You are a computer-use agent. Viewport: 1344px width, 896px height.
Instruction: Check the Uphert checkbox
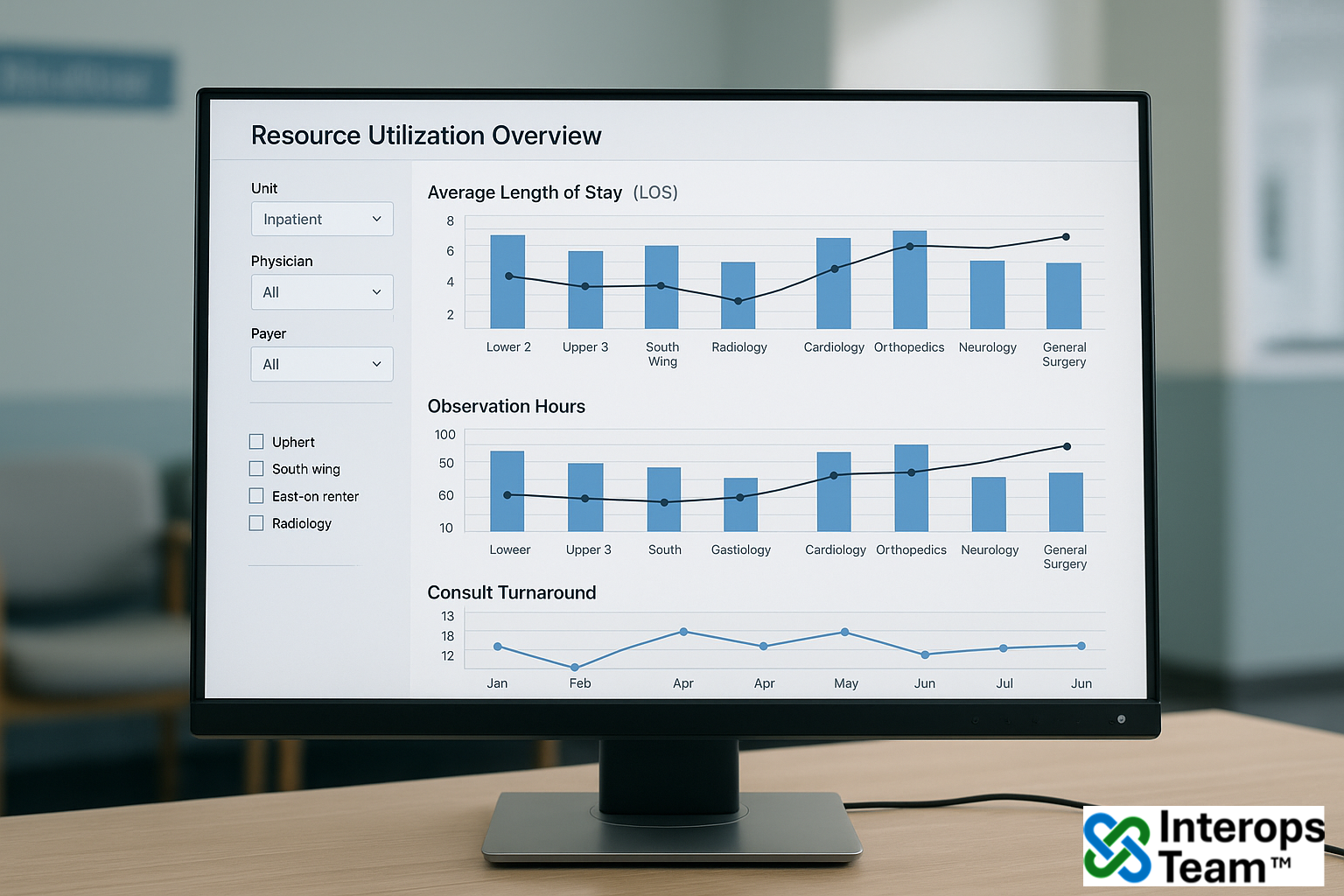(x=256, y=442)
